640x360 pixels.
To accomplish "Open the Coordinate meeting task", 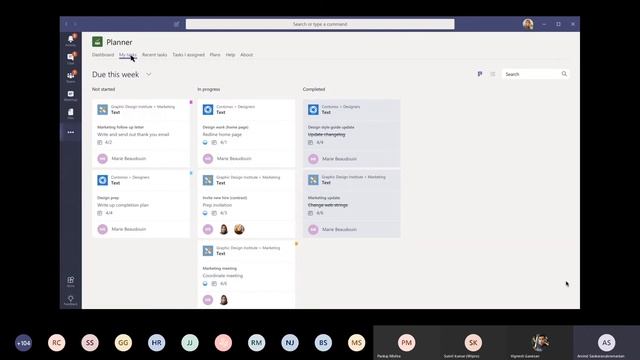I will click(x=222, y=276).
